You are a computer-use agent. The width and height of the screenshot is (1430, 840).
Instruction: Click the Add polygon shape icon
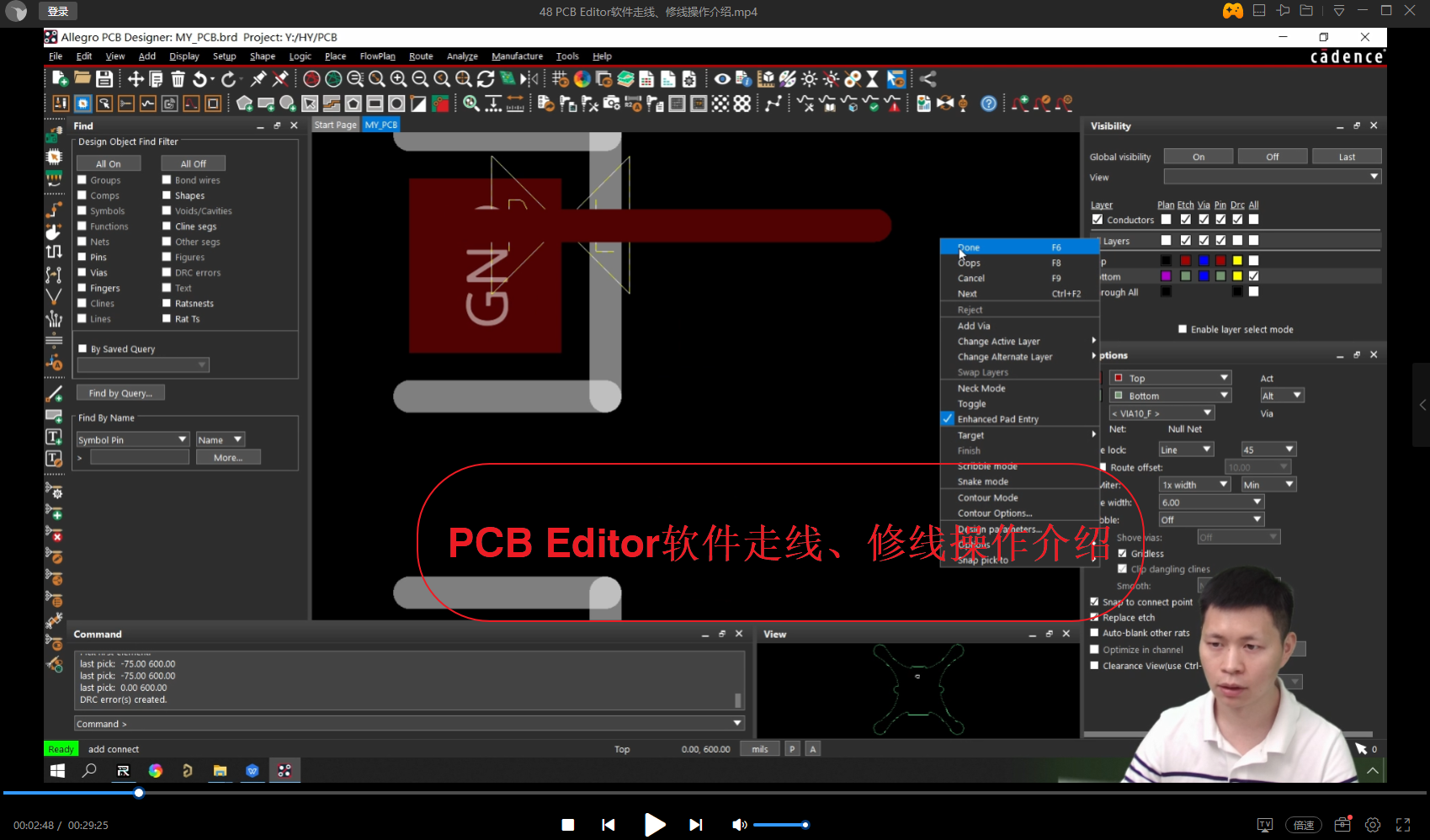click(x=244, y=103)
